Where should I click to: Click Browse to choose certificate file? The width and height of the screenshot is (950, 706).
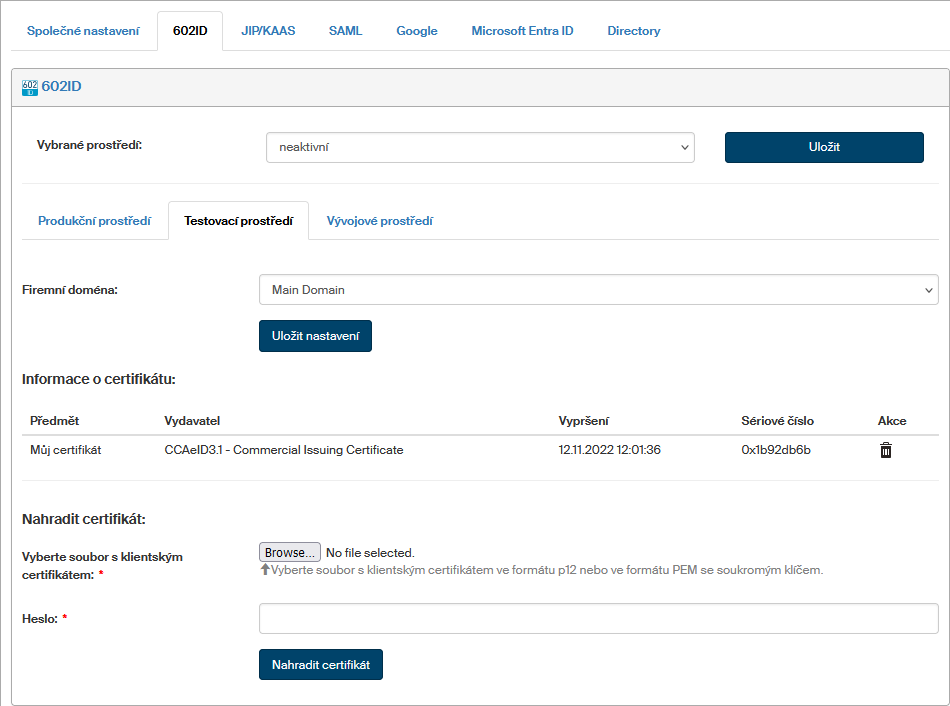(290, 552)
